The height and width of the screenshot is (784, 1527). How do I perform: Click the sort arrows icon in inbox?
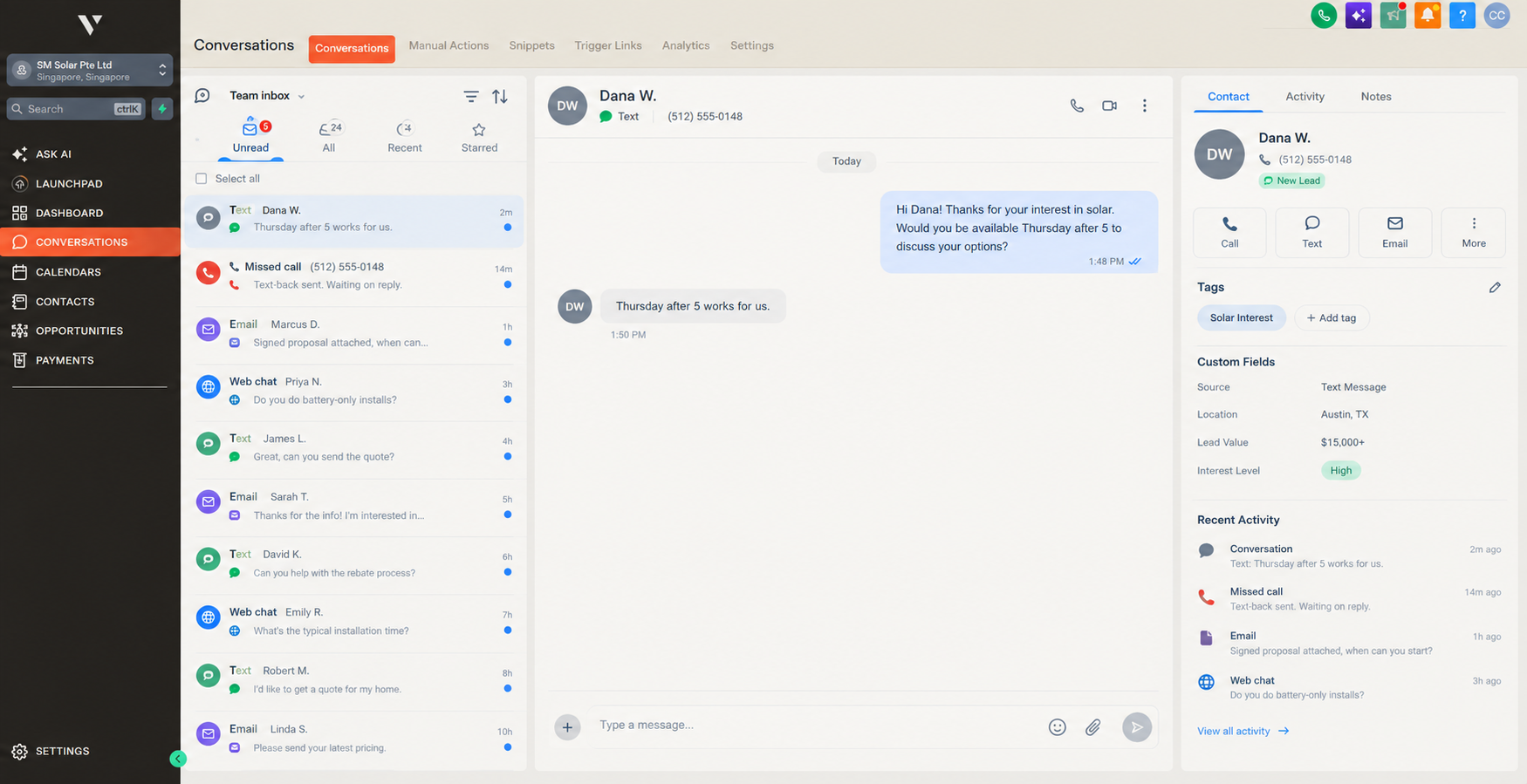[x=500, y=97]
